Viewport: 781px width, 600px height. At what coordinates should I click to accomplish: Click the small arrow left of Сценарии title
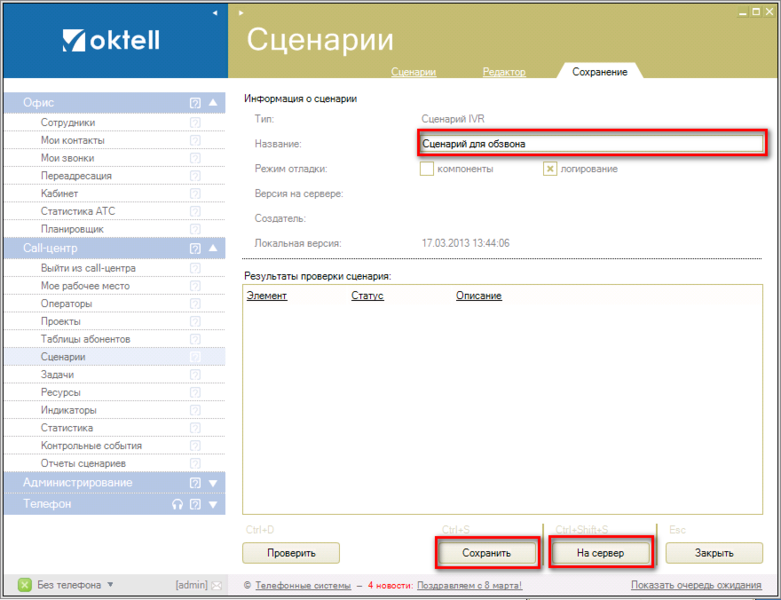(x=241, y=13)
